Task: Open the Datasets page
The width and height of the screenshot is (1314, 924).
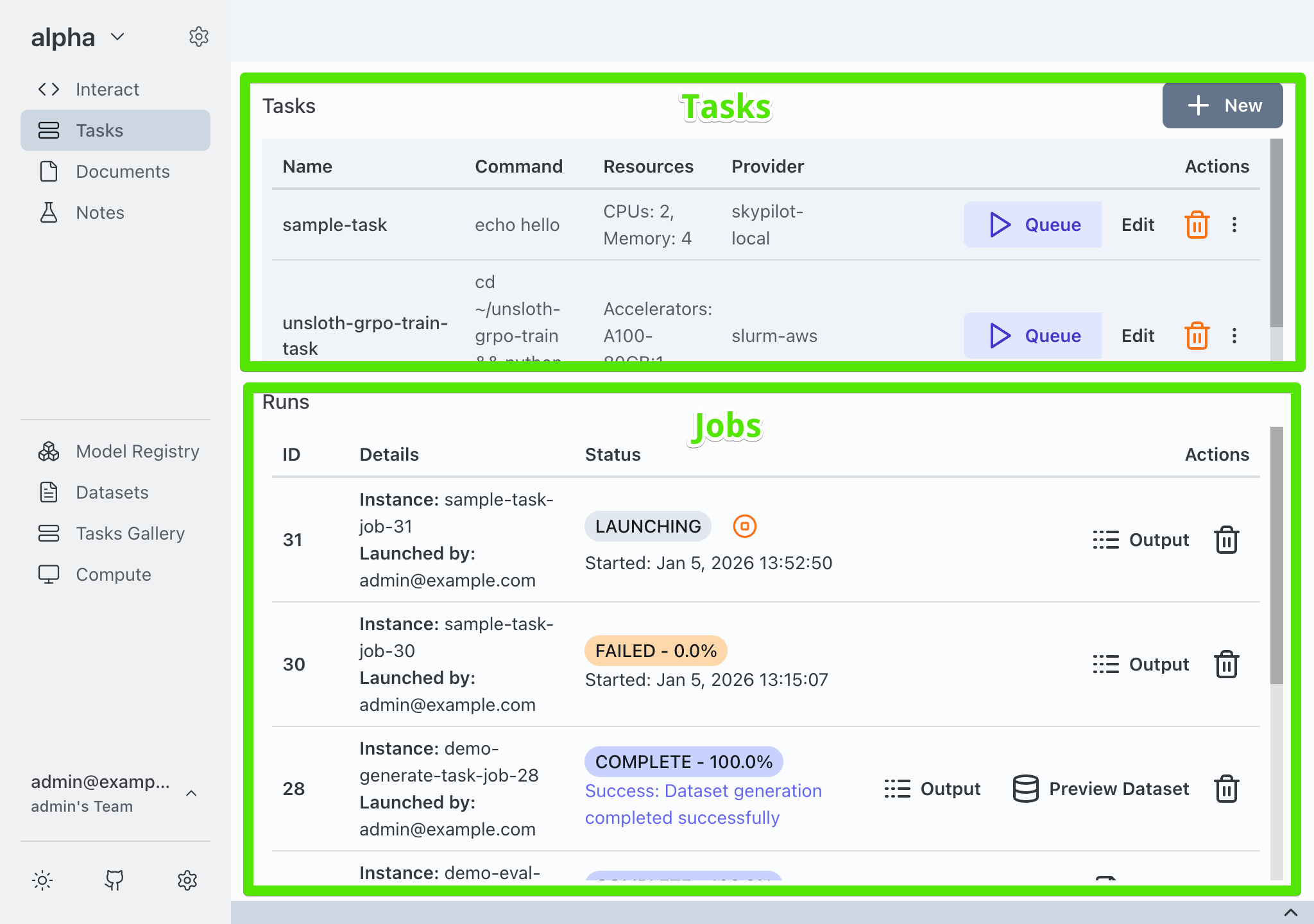Action: tap(112, 492)
